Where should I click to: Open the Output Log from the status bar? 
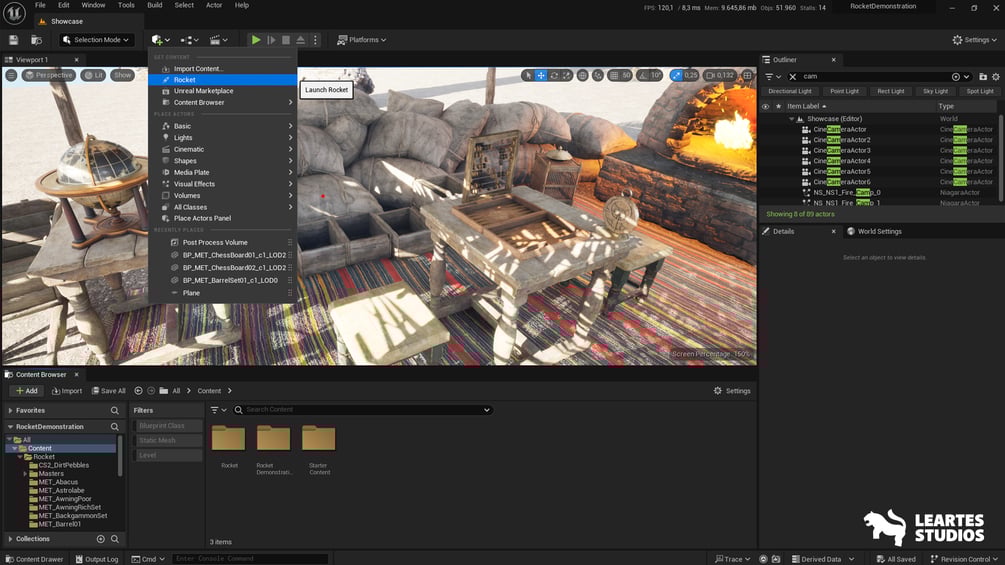coord(97,559)
